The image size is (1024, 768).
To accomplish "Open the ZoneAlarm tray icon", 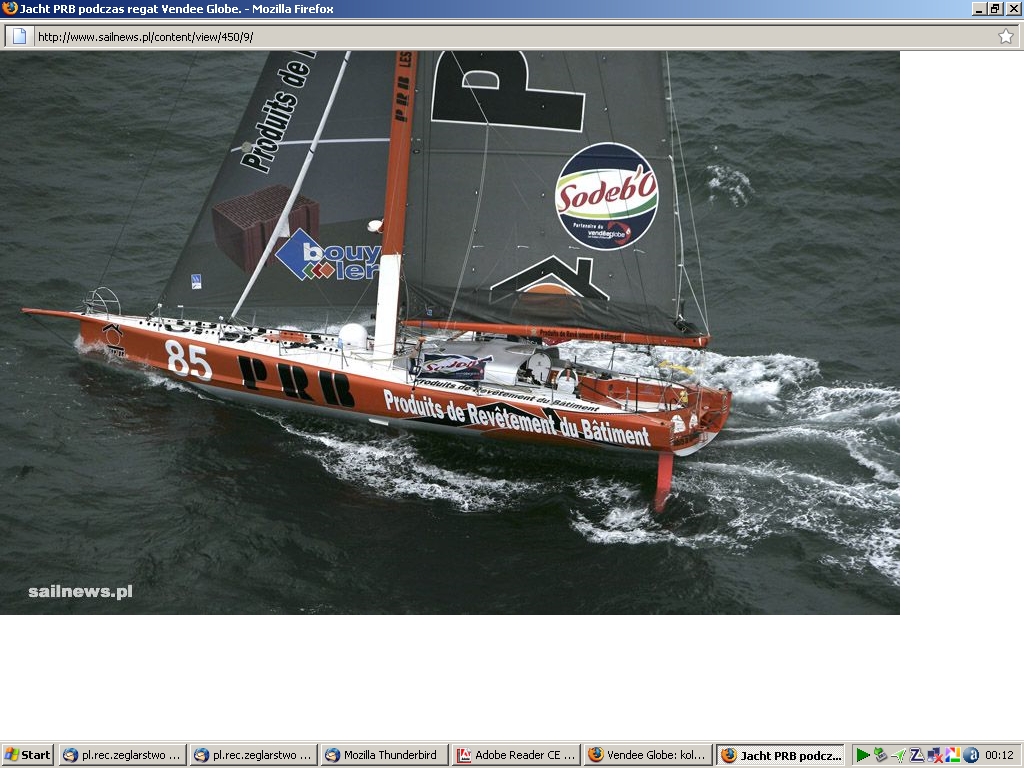I will pos(916,755).
